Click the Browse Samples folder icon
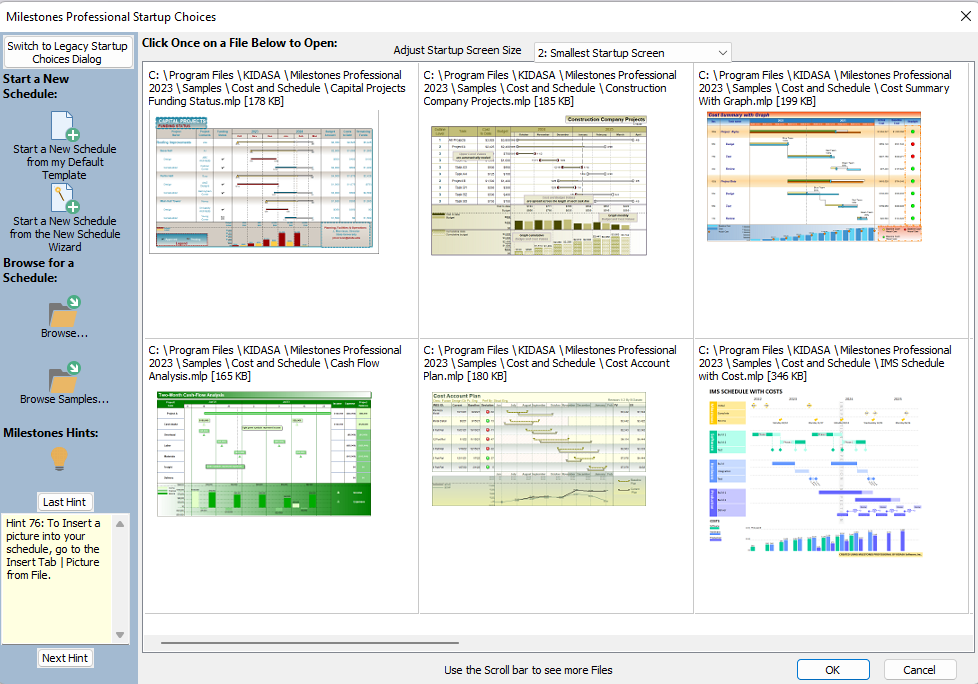This screenshot has height=684, width=978. coord(64,377)
